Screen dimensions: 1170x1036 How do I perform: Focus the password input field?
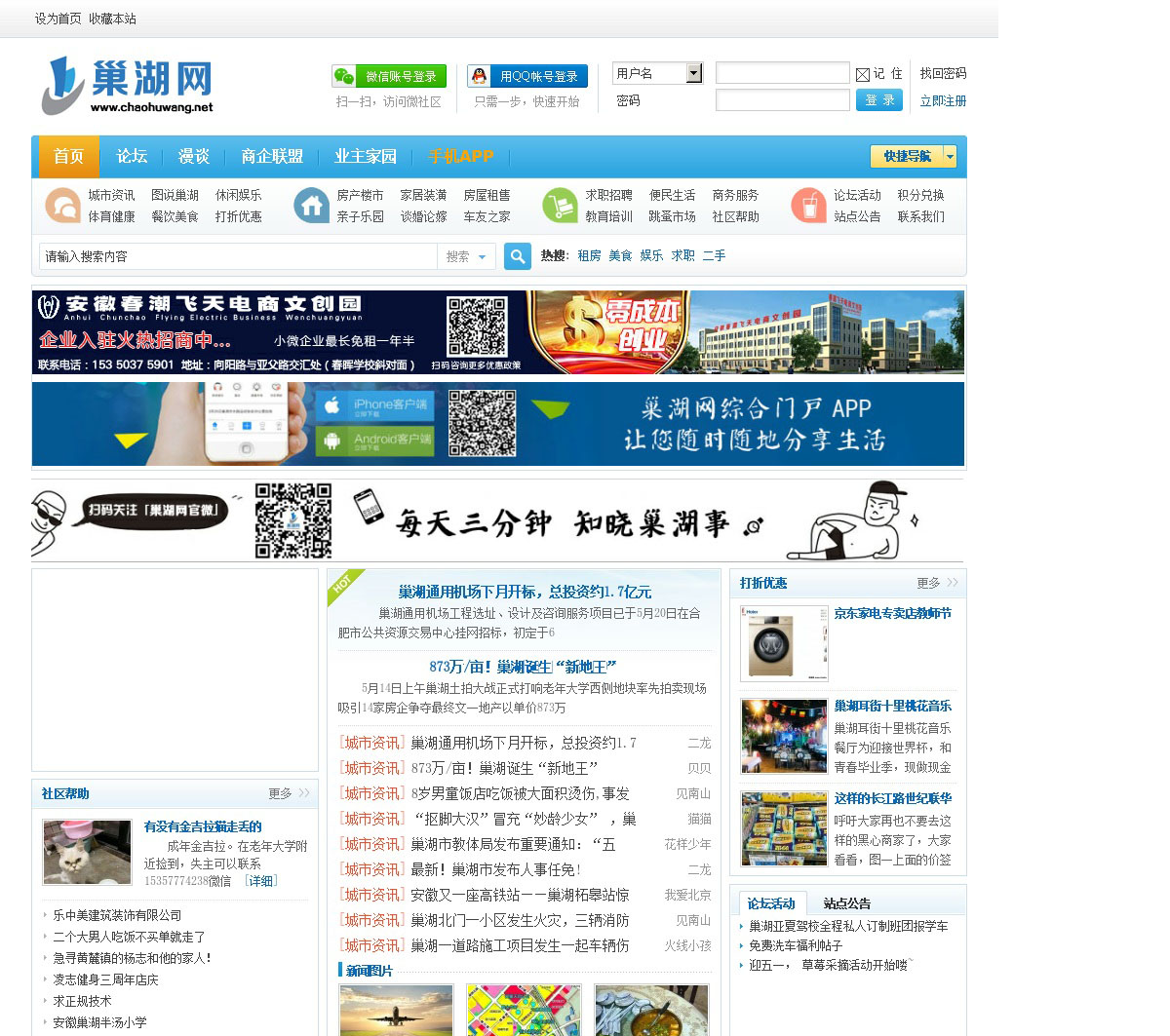(x=783, y=100)
